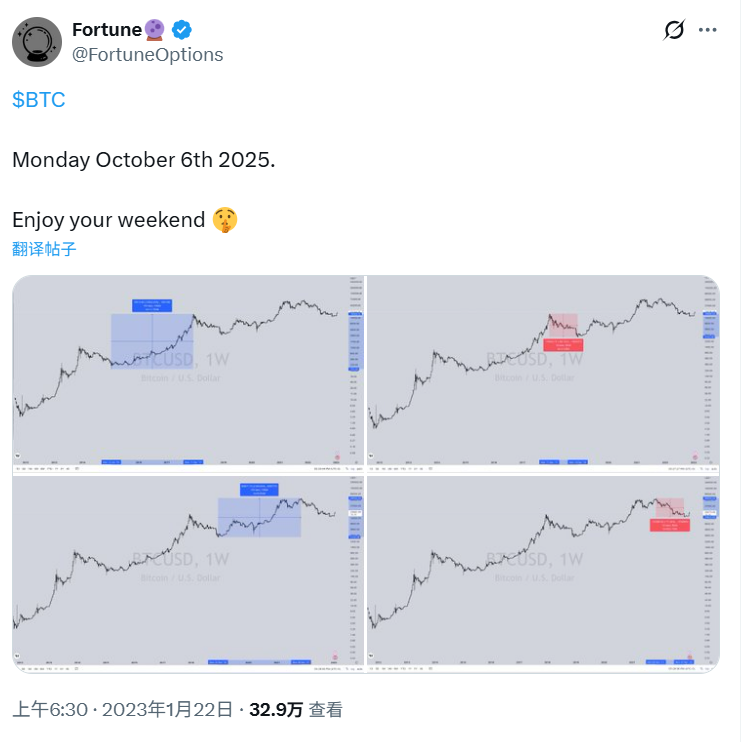Screen dimensions: 742x742
Task: Click the blue shaded box in bottom-left chart
Action: (259, 518)
